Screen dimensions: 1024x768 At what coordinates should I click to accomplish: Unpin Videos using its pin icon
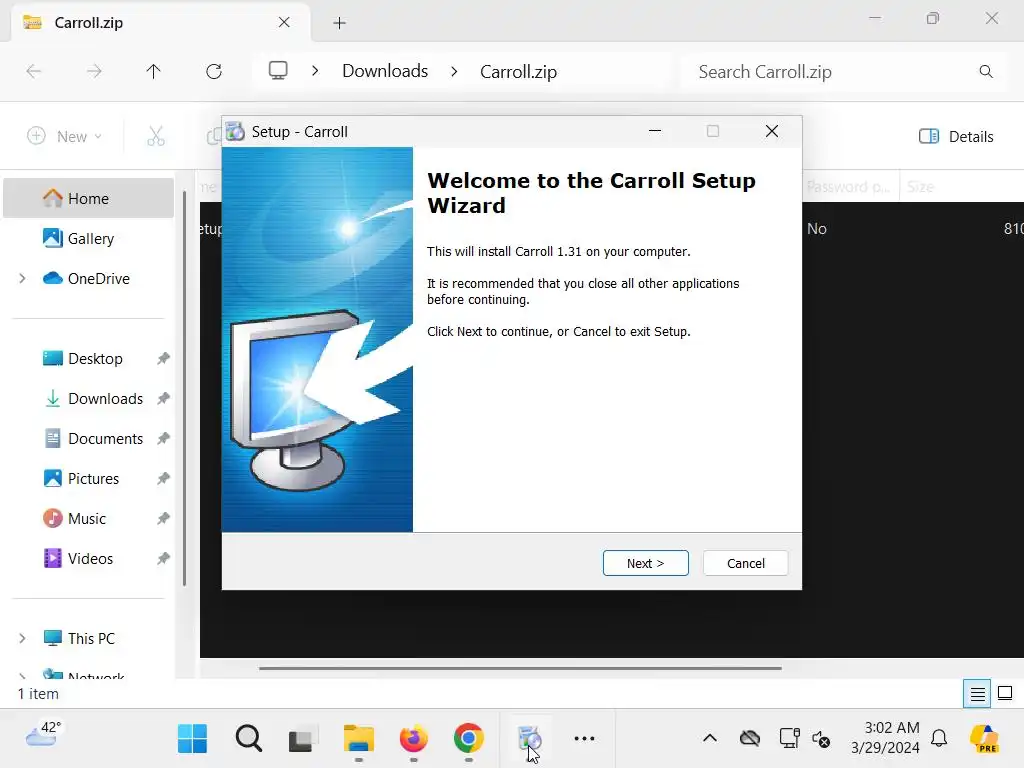coord(163,558)
